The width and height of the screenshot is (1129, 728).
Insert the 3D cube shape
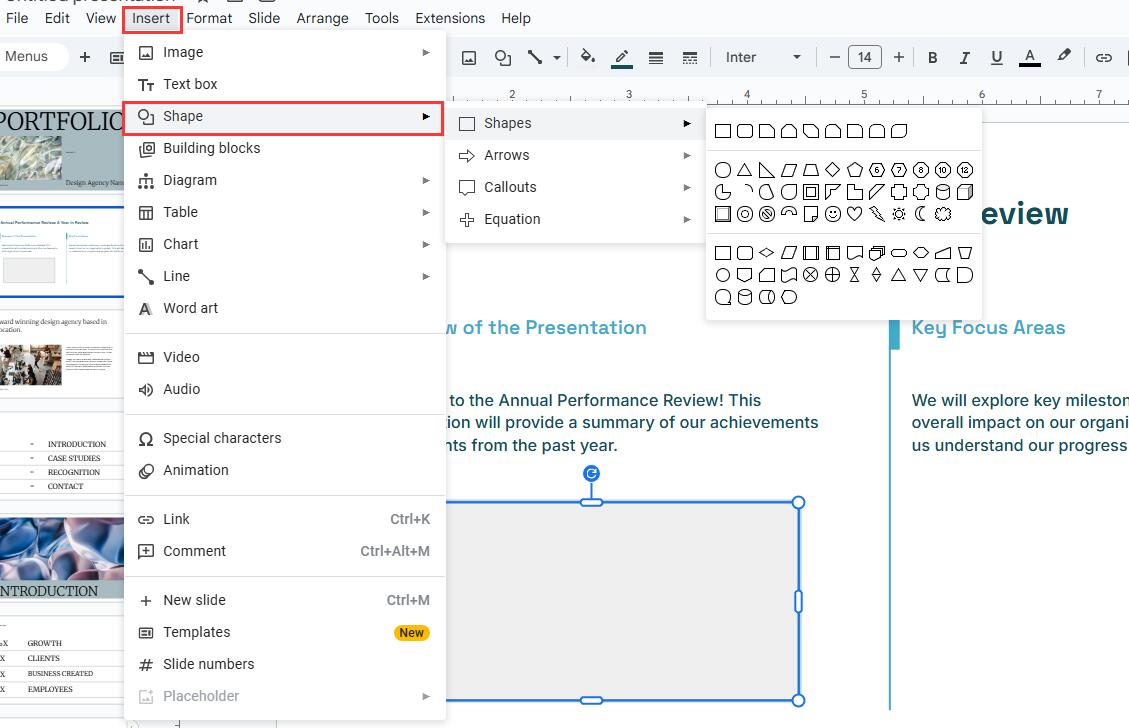tap(965, 192)
